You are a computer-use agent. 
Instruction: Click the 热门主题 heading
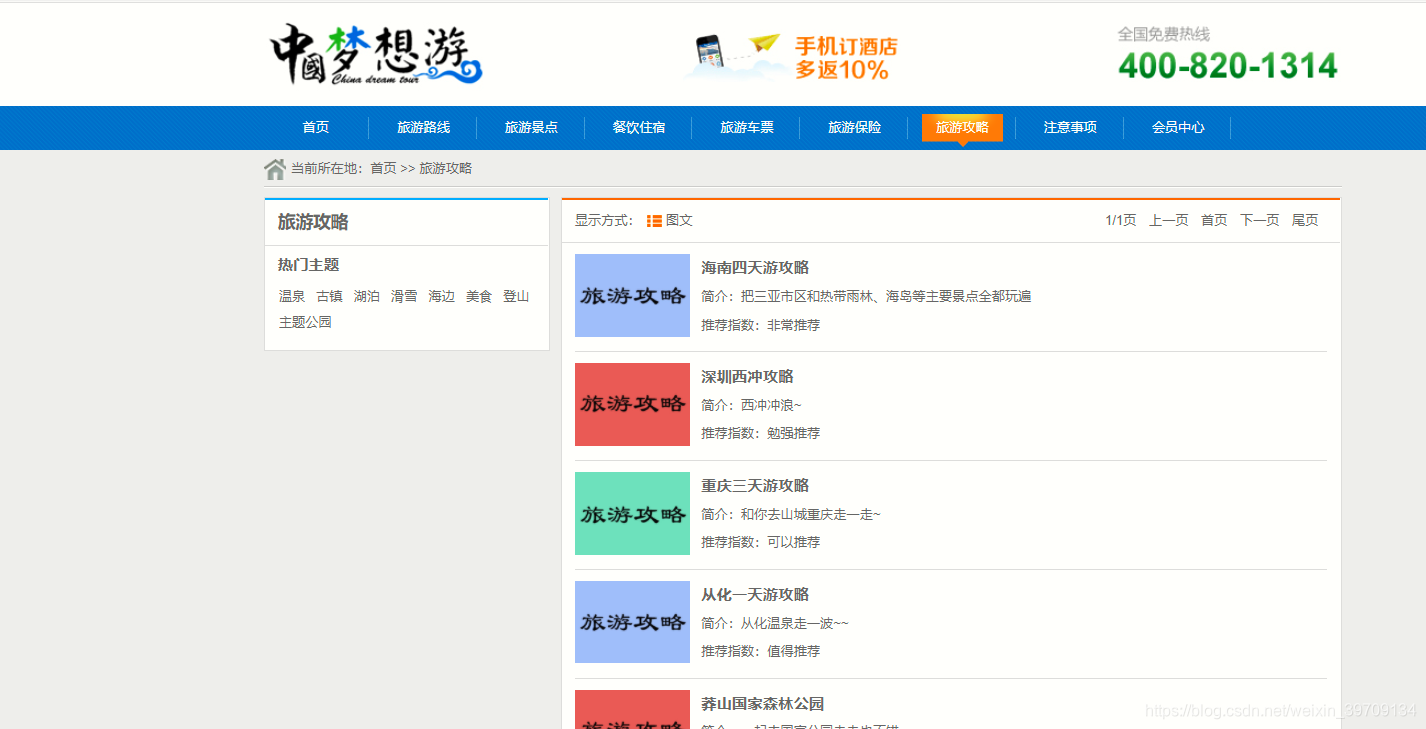[309, 265]
